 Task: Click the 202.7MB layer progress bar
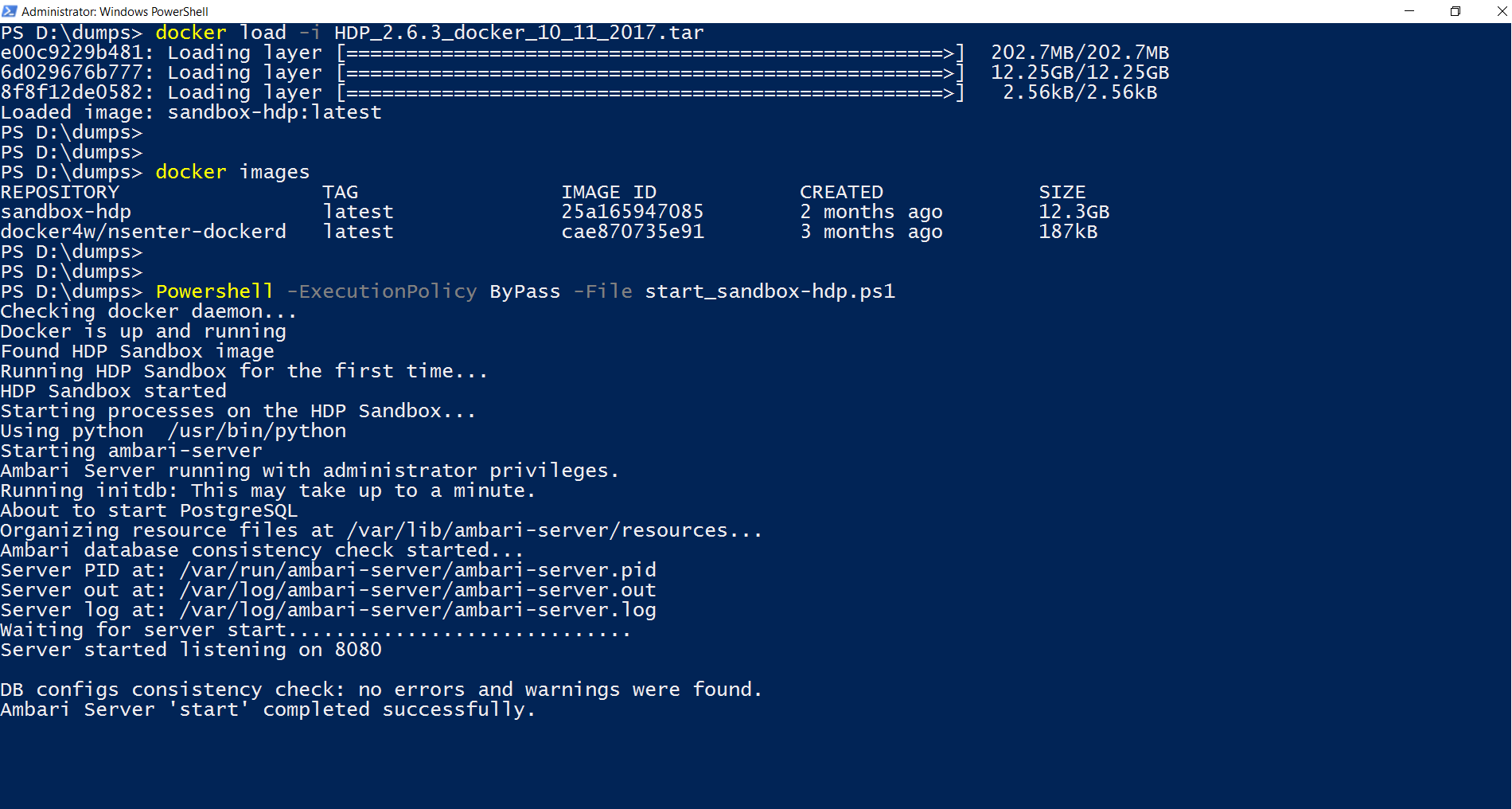(x=650, y=53)
